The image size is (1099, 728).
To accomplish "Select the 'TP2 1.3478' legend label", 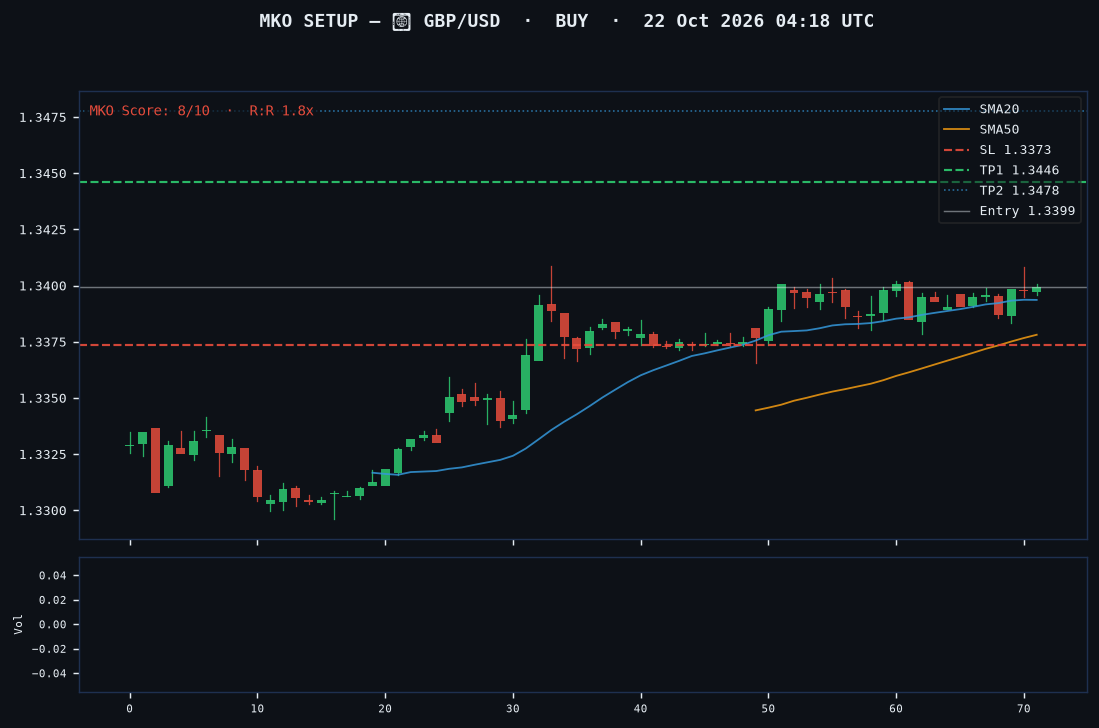I will 1019,191.
